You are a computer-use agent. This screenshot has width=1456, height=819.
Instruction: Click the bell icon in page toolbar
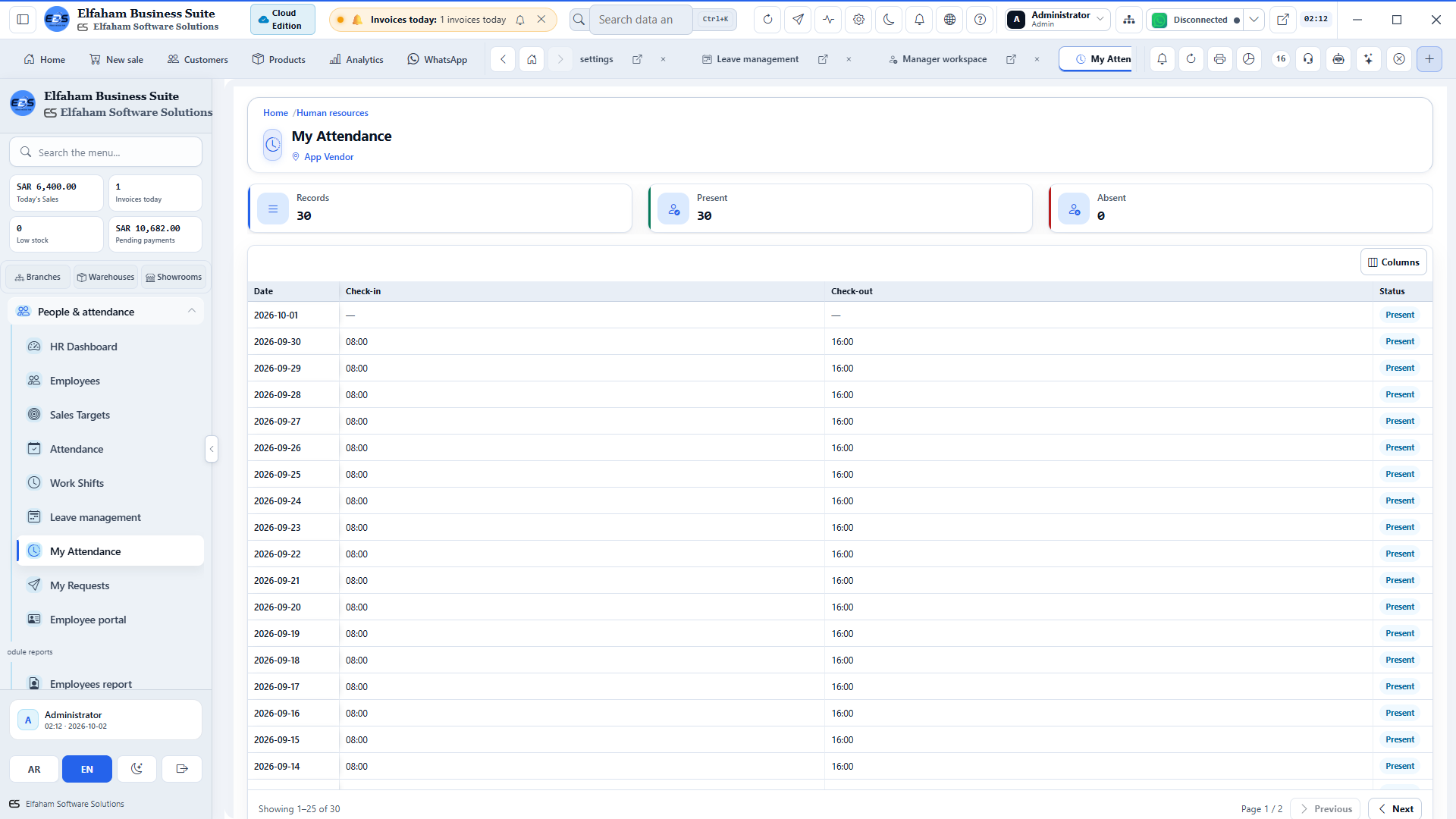coord(1162,59)
